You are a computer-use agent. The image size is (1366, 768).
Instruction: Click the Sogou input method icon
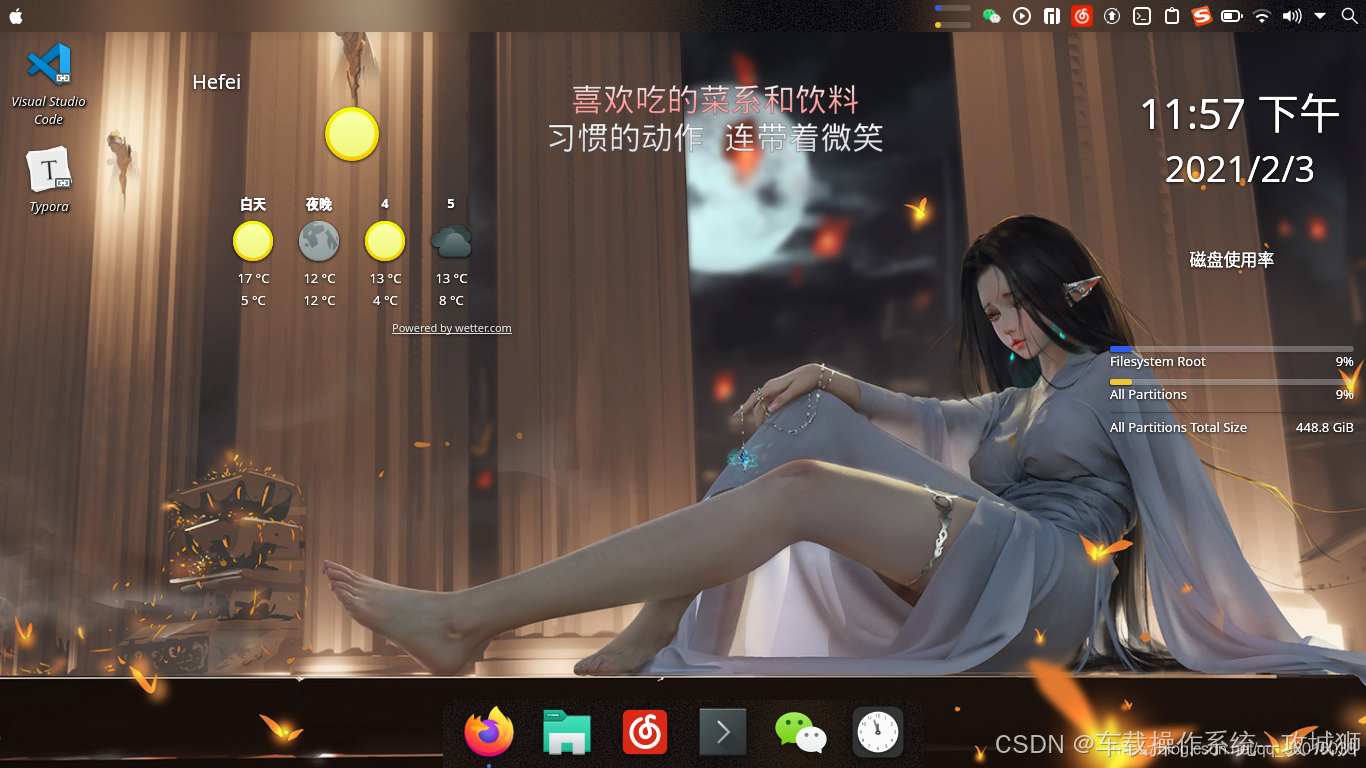click(1201, 16)
